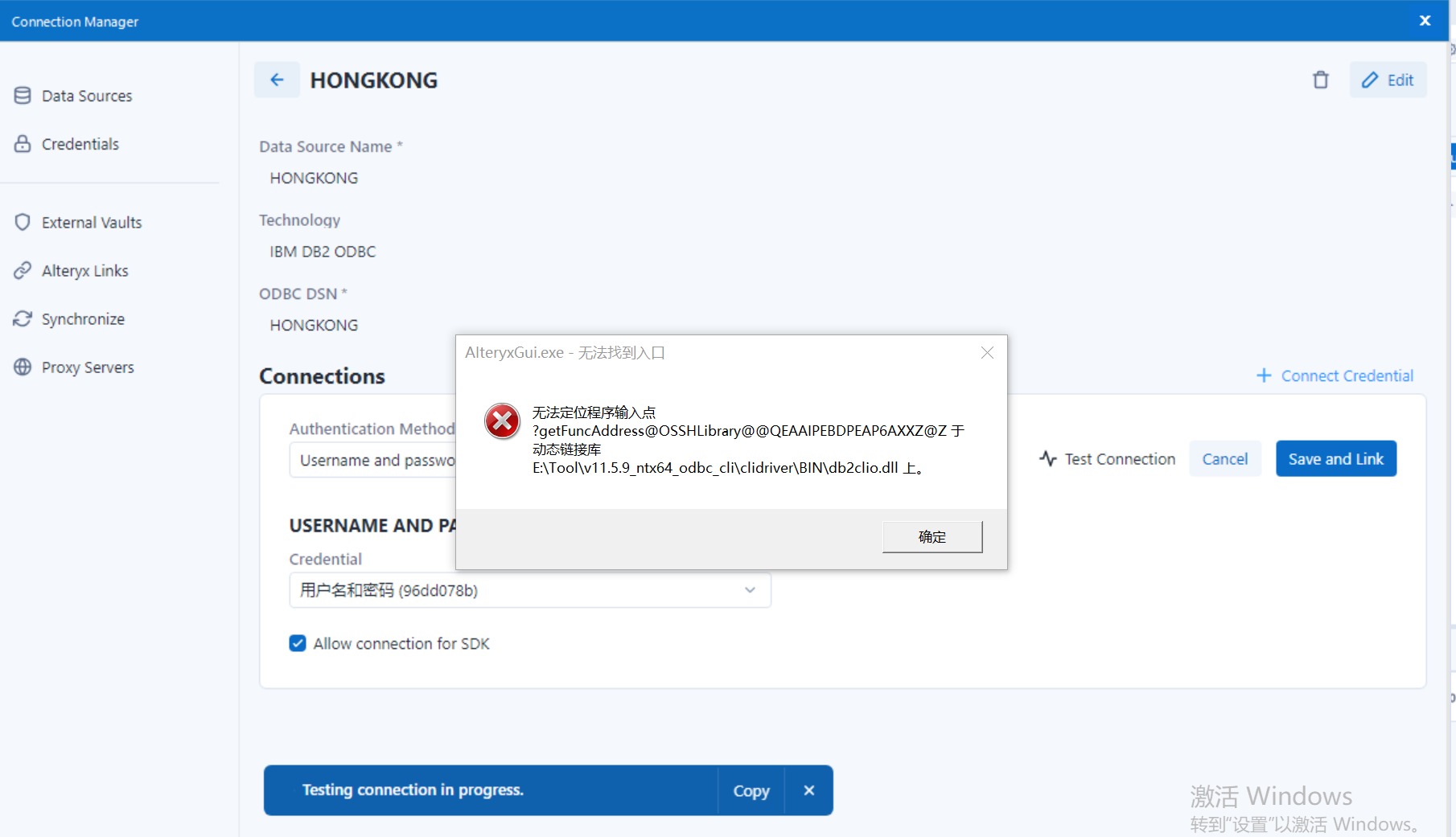Close the testing connection notification

point(808,790)
